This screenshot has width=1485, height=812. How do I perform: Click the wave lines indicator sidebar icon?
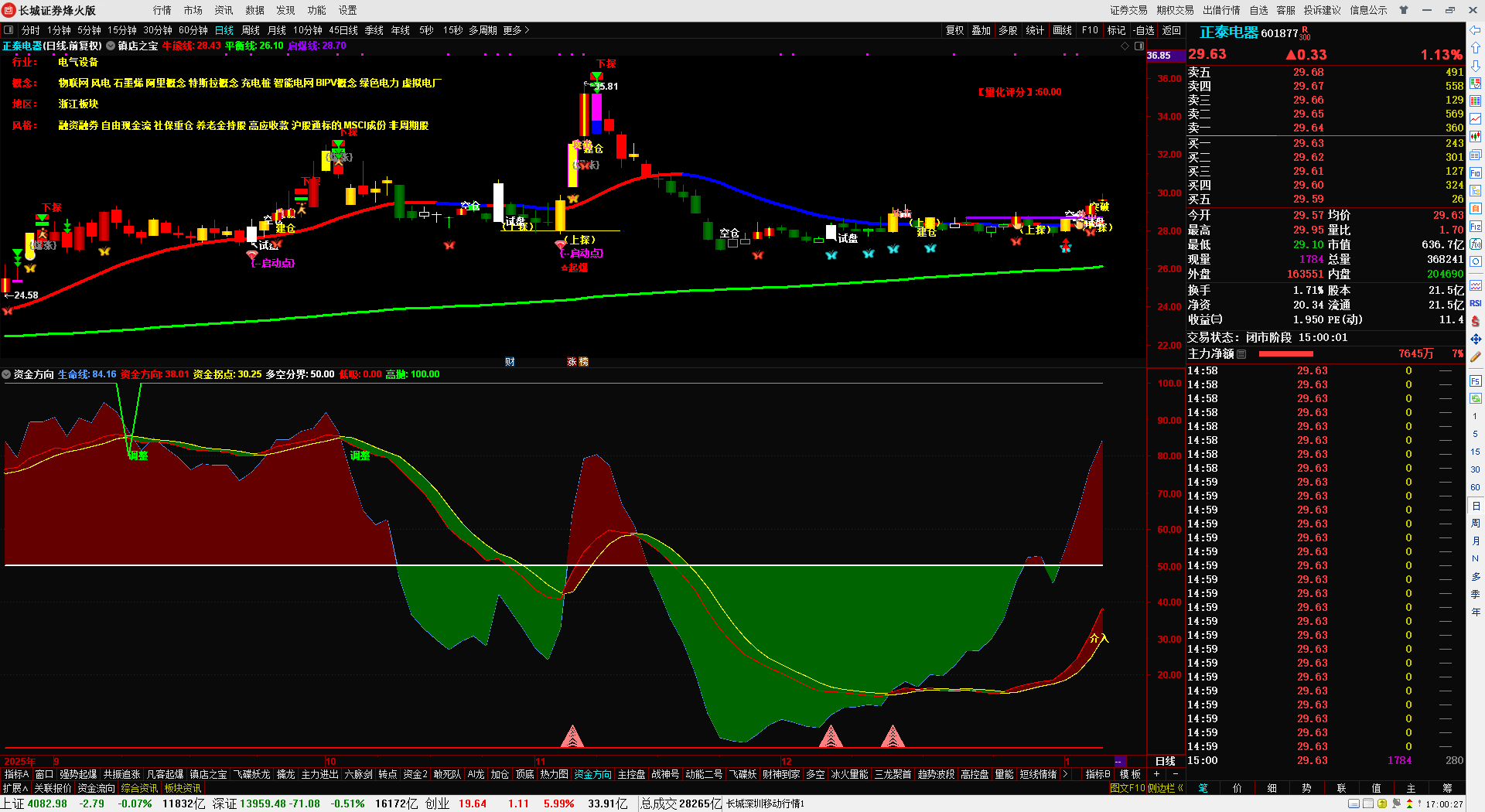(x=1476, y=285)
